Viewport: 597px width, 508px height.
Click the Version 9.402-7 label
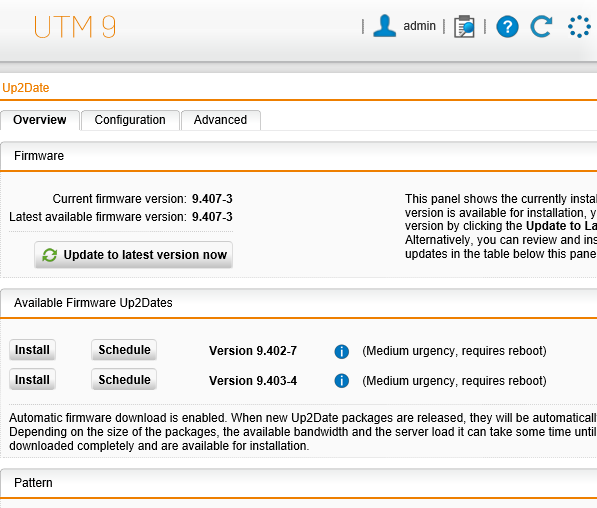[253, 351]
